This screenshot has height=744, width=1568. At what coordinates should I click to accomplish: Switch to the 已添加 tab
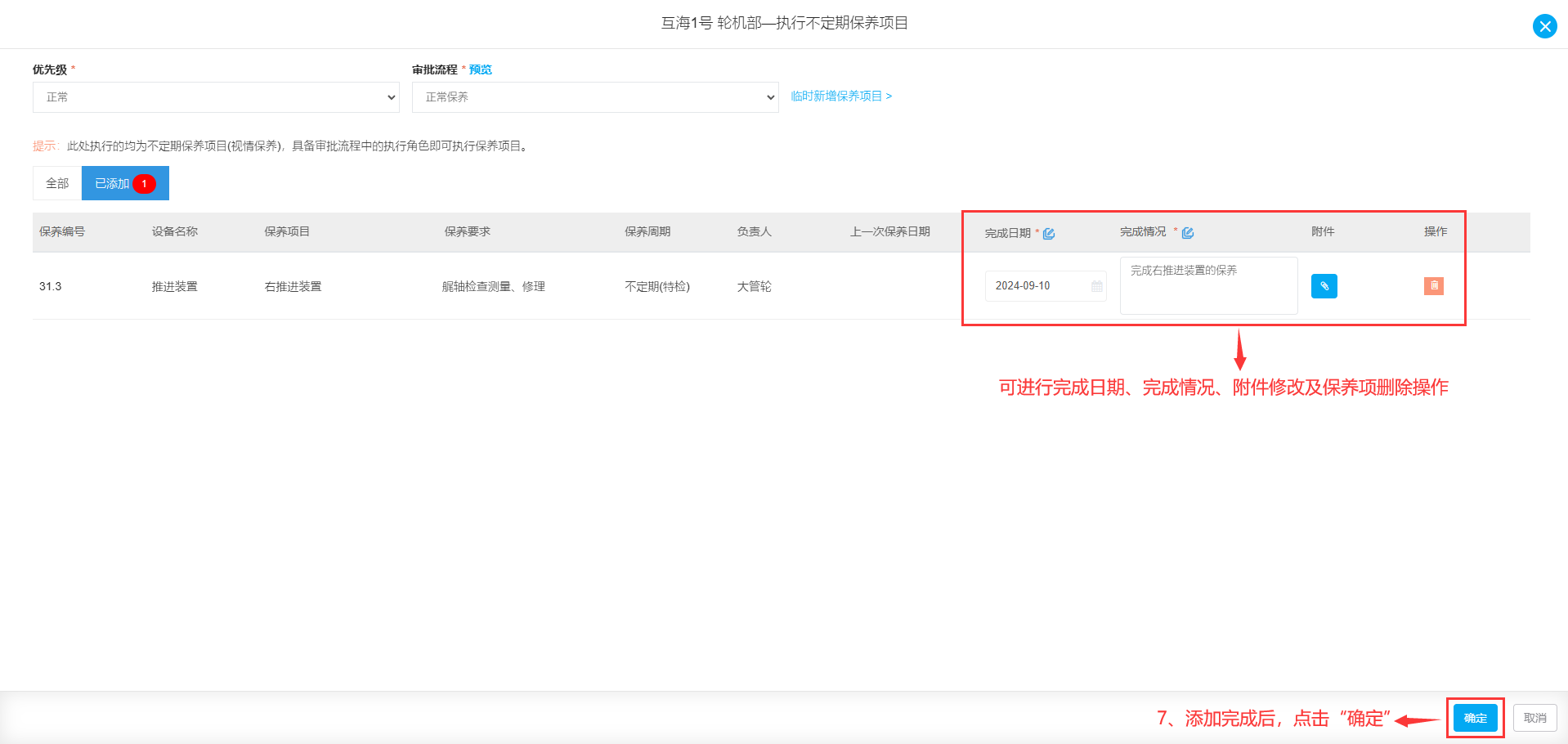pyautogui.click(x=125, y=183)
